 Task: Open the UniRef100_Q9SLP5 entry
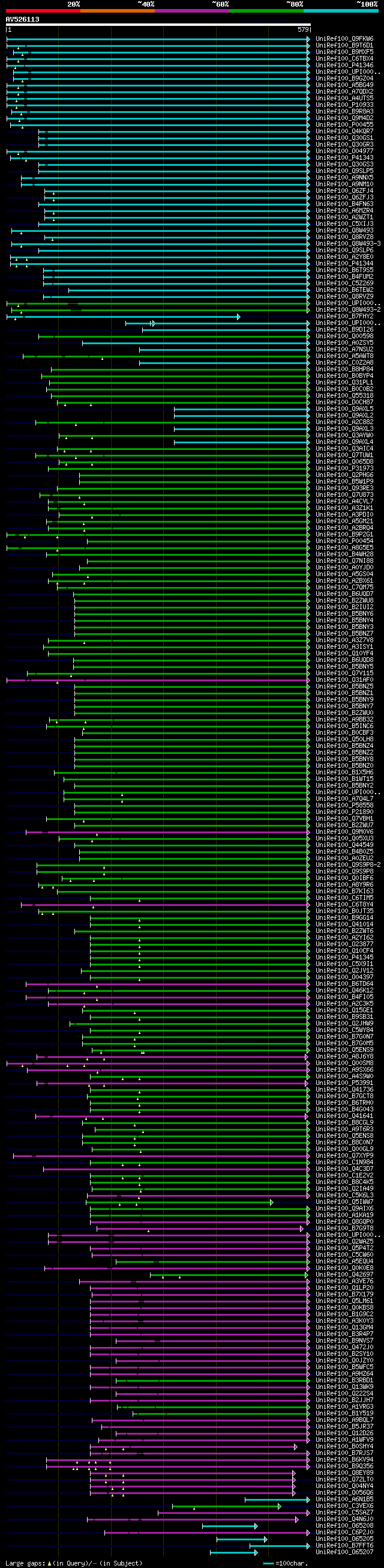point(344,171)
